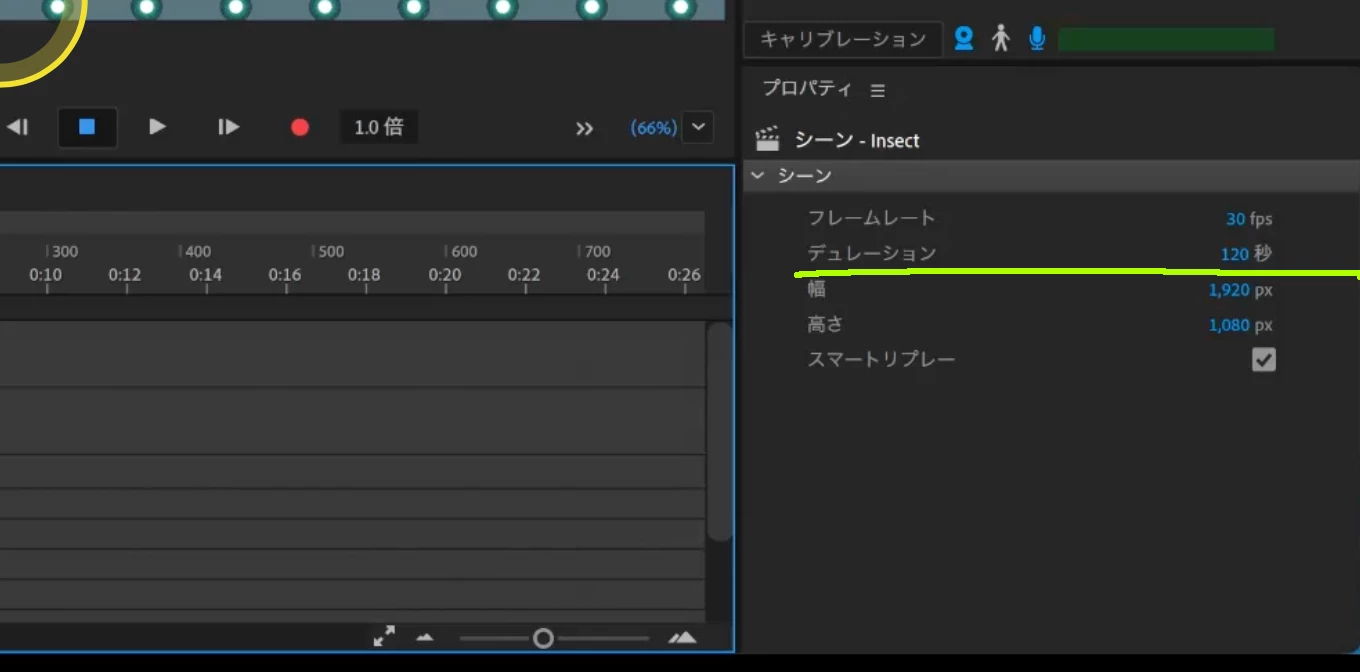Screen dimensions: 1360x672
Task: Edit the height value 1,080
Action: (x=1229, y=325)
